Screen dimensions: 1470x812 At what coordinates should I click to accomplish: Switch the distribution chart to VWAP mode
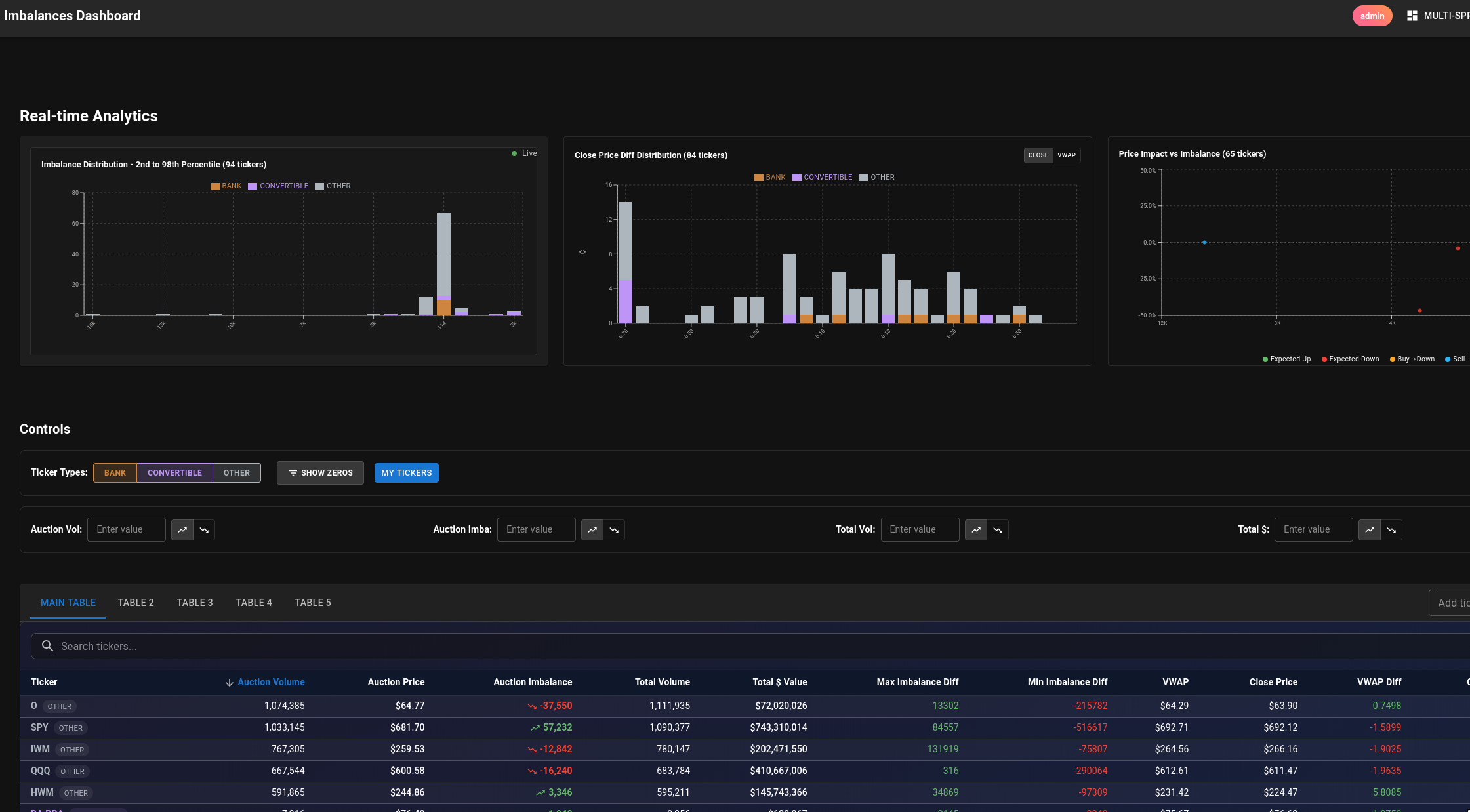(x=1067, y=155)
